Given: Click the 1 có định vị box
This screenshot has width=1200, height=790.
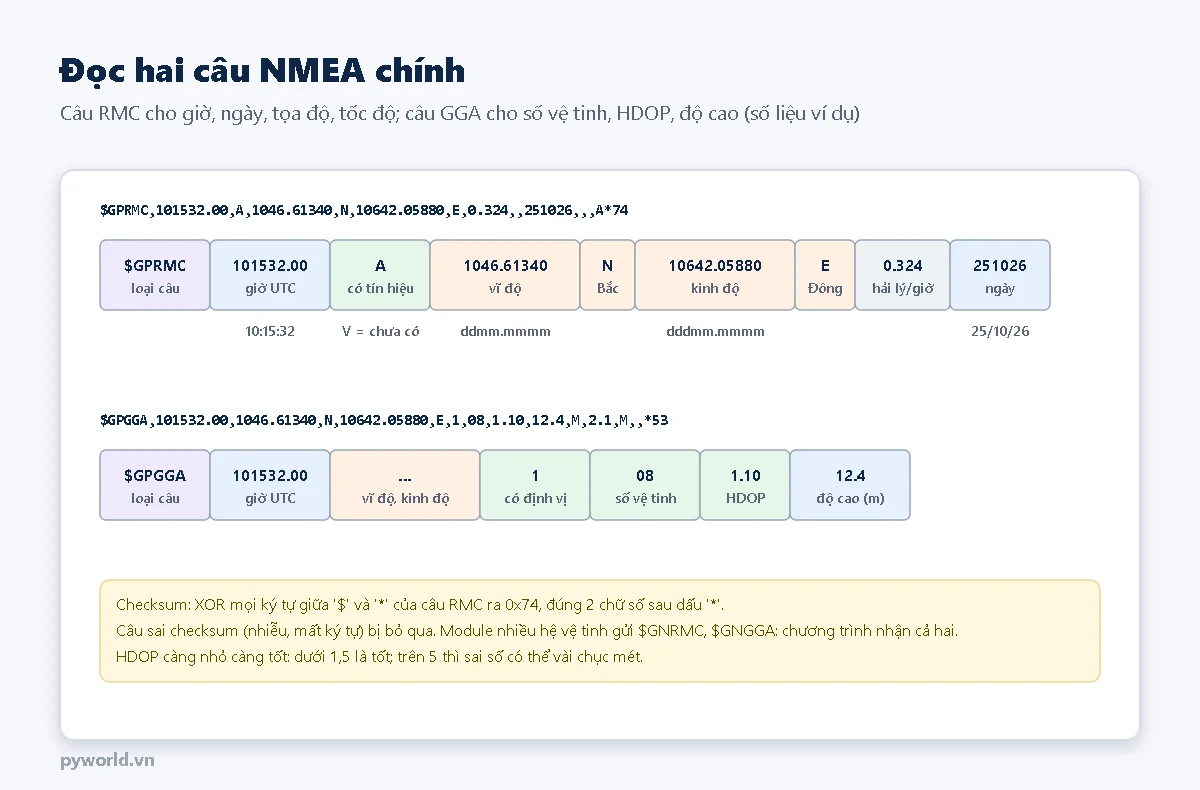Looking at the screenshot, I should tap(535, 485).
